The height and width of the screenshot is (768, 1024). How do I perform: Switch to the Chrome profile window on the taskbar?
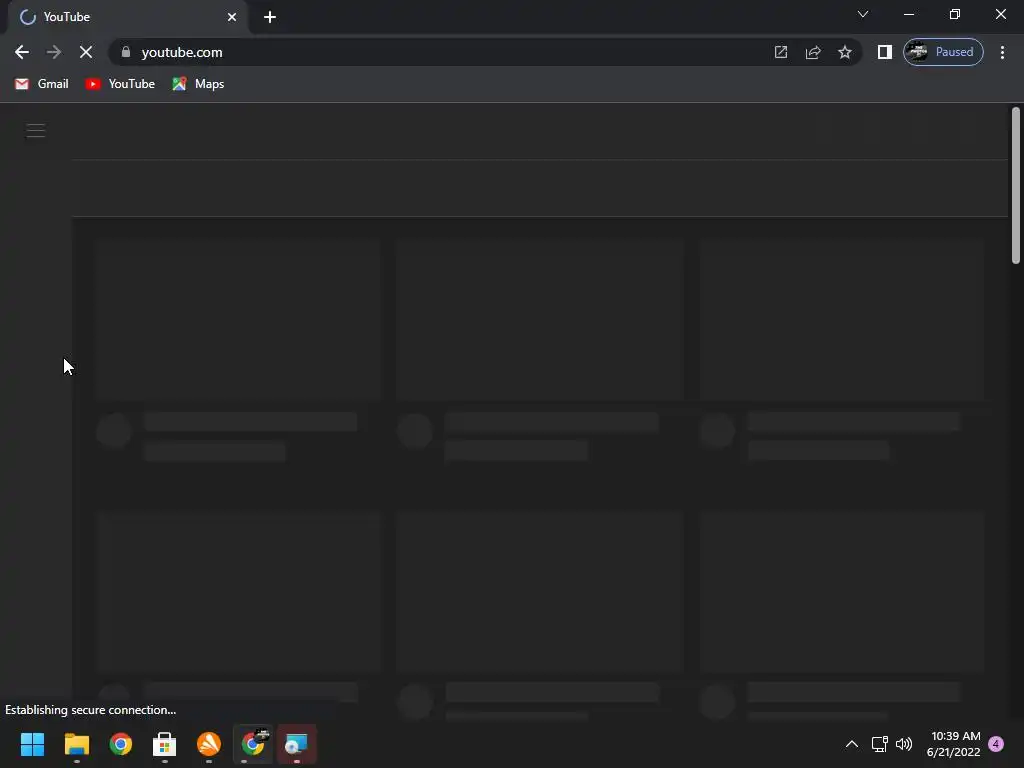253,744
